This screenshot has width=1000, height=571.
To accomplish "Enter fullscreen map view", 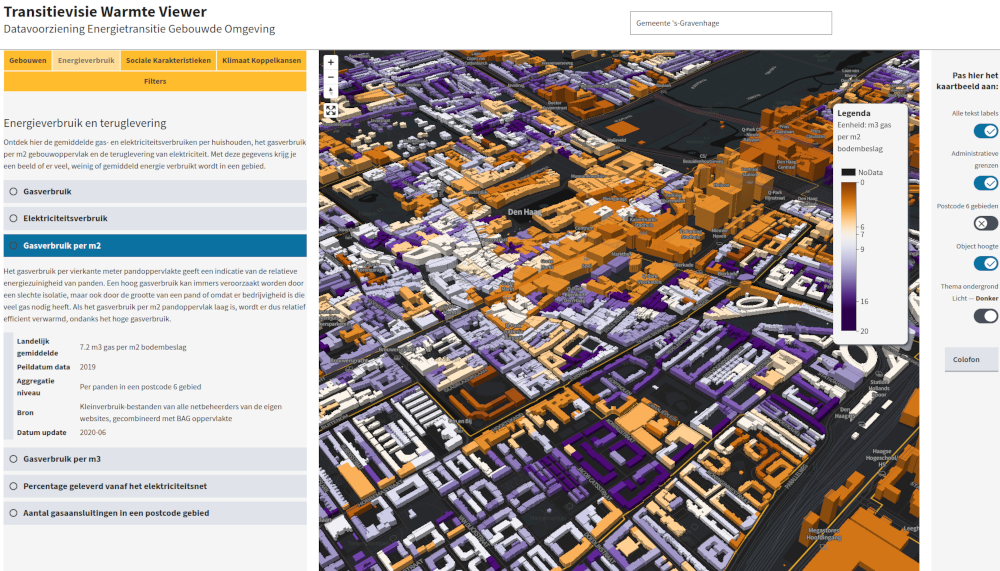I will pos(331,110).
